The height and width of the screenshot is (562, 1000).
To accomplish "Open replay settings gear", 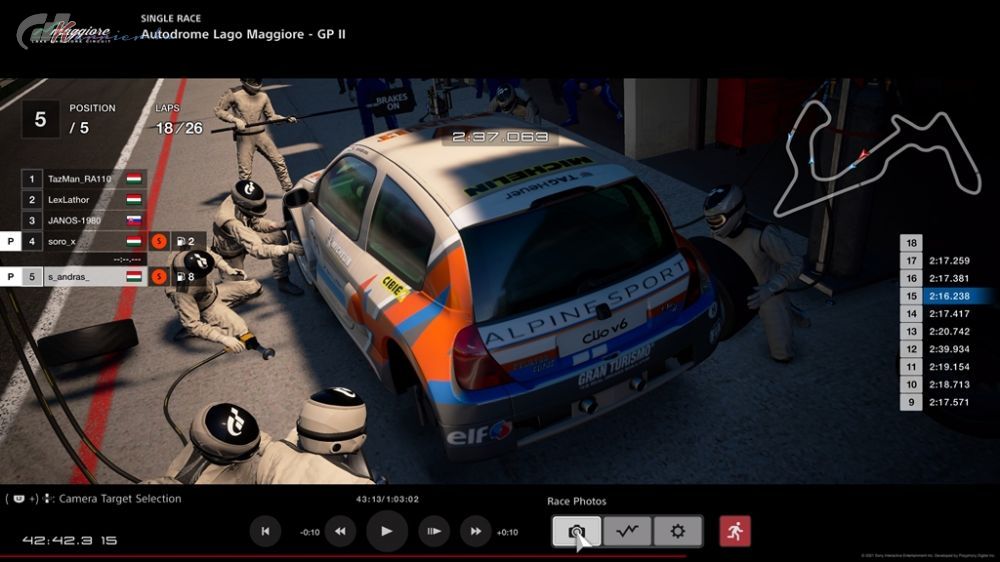I will tap(677, 531).
